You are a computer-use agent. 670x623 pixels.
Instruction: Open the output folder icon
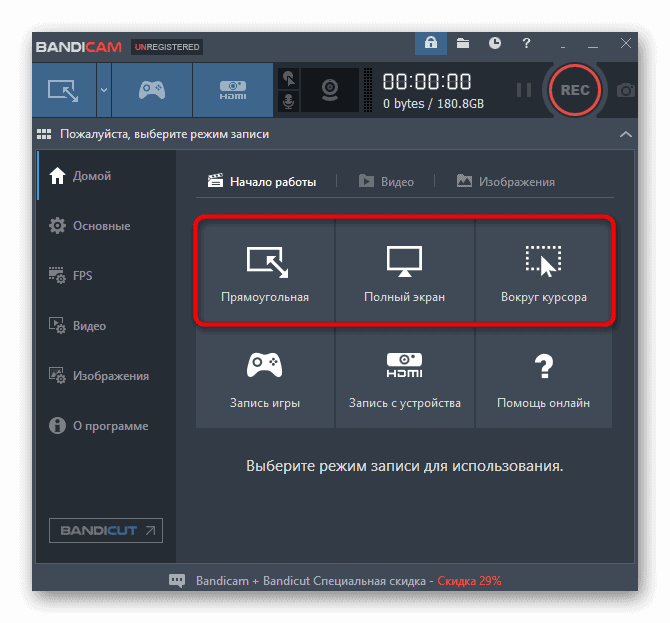point(463,43)
